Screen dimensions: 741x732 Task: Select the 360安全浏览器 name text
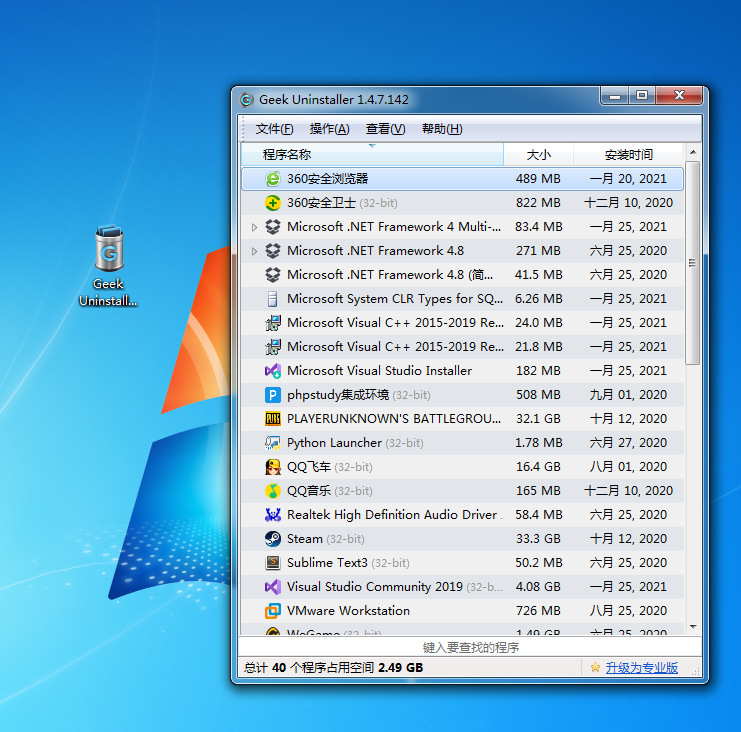click(x=327, y=179)
